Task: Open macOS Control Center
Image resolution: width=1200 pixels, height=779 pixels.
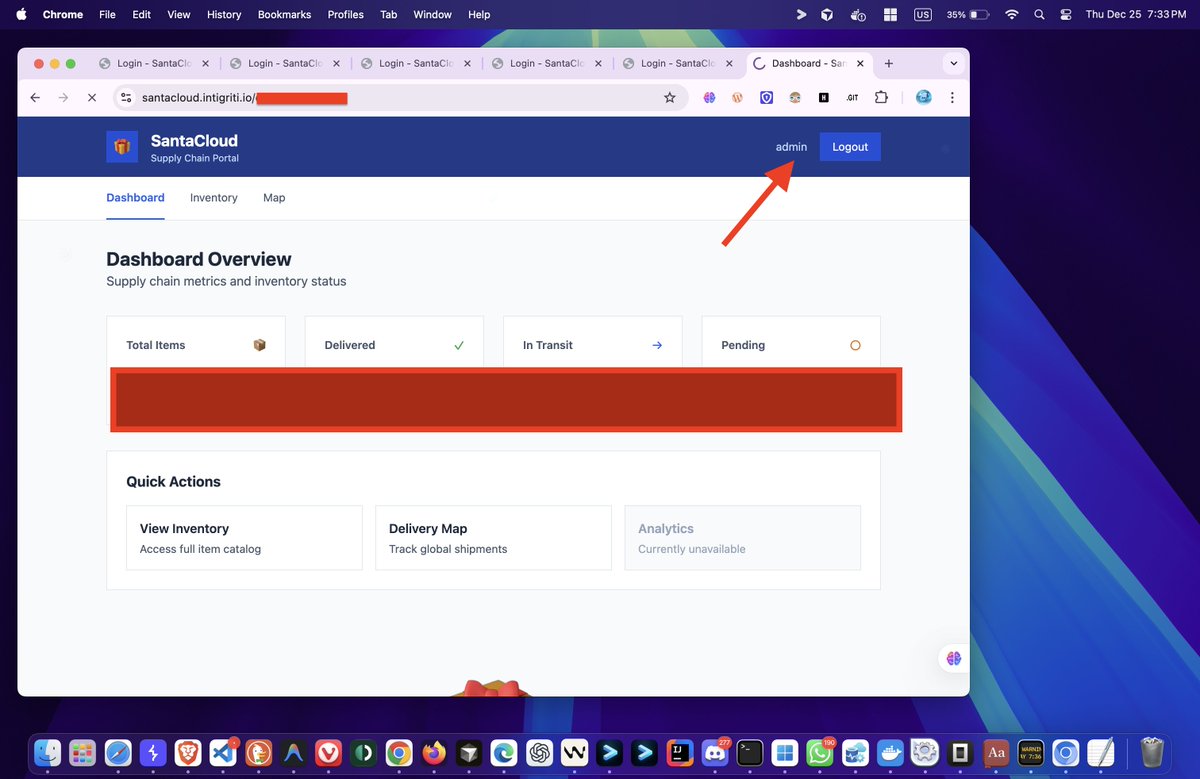Action: tap(1065, 15)
